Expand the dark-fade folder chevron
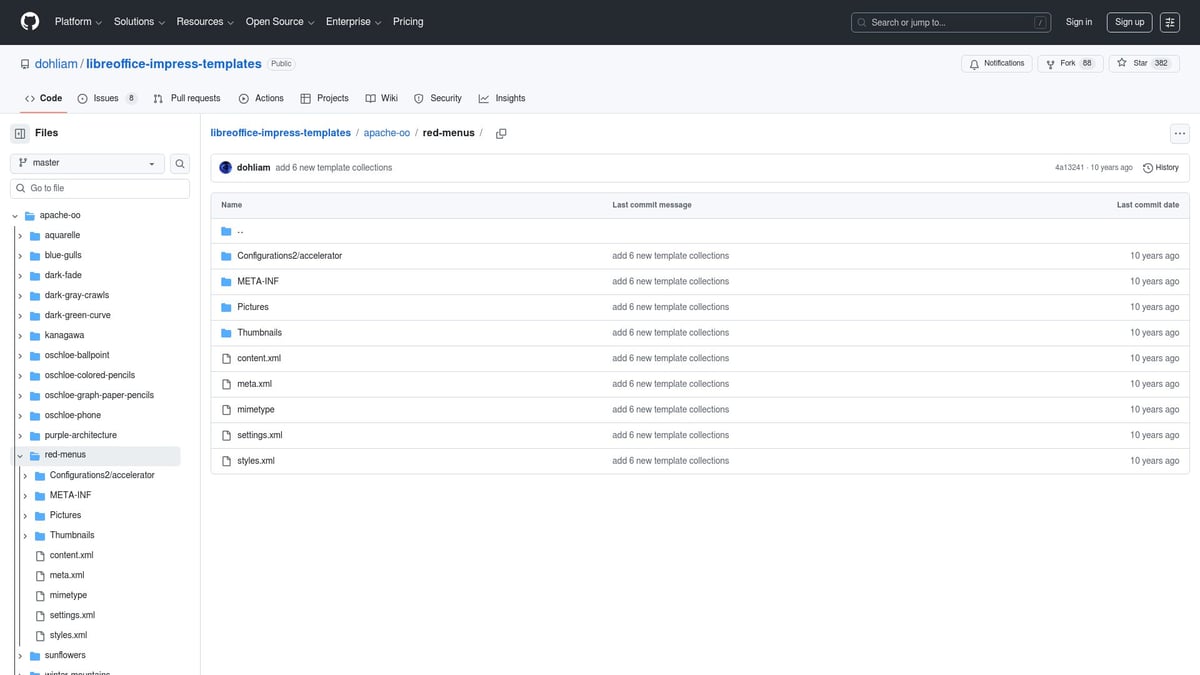The width and height of the screenshot is (1200, 675). click(x=20, y=275)
